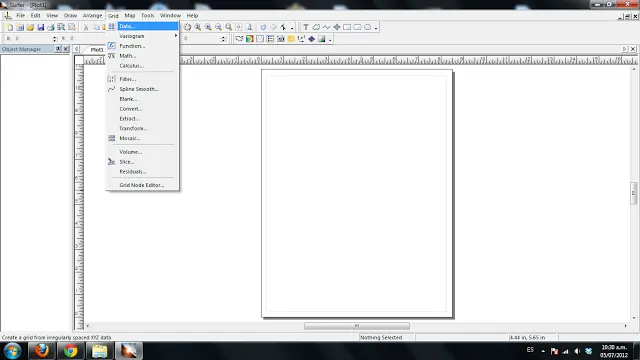Image resolution: width=640 pixels, height=360 pixels.
Task: Choose Data from the Grid menu
Action: tap(142, 26)
